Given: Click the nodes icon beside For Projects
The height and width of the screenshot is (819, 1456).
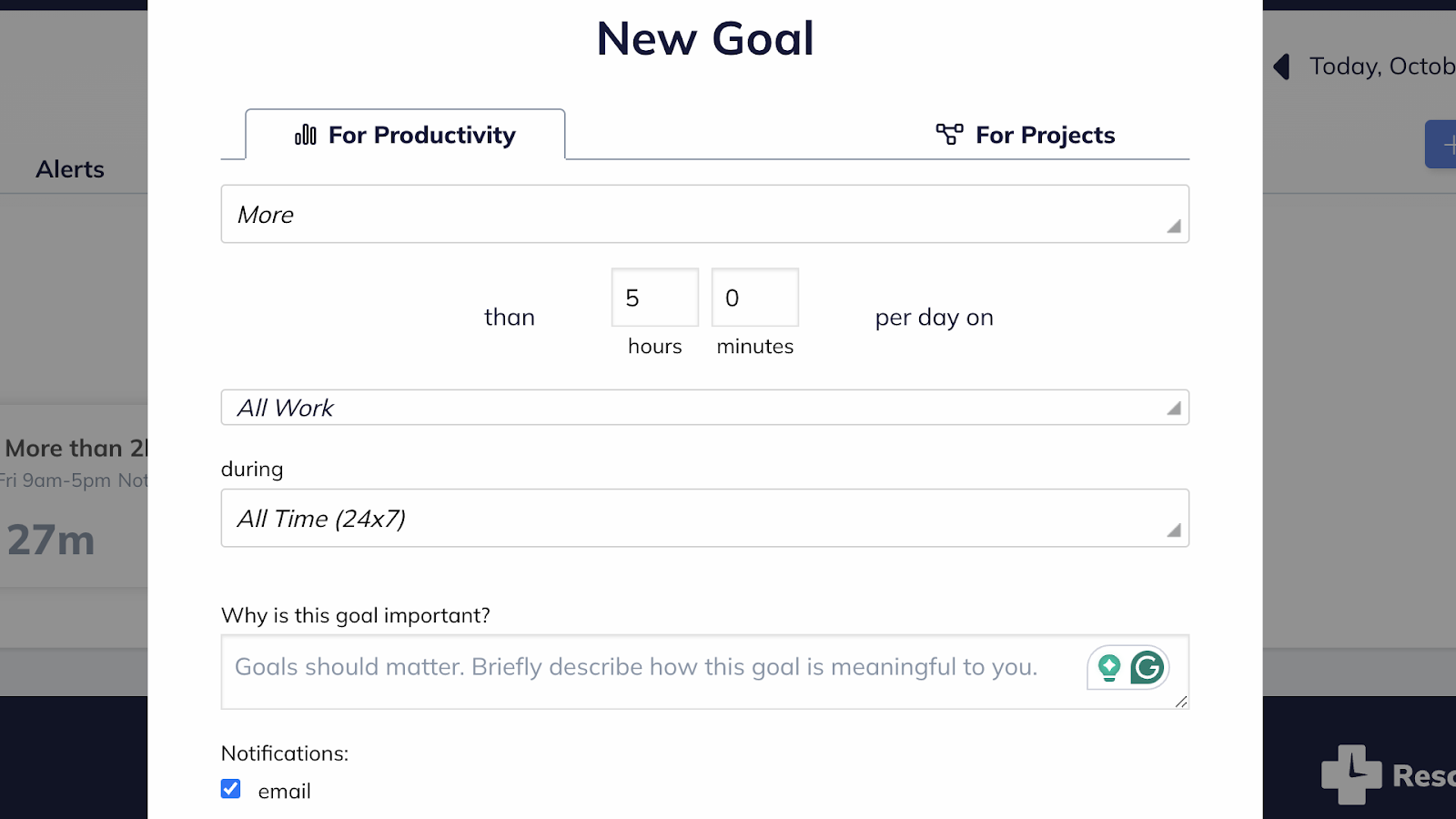Looking at the screenshot, I should click(x=949, y=135).
